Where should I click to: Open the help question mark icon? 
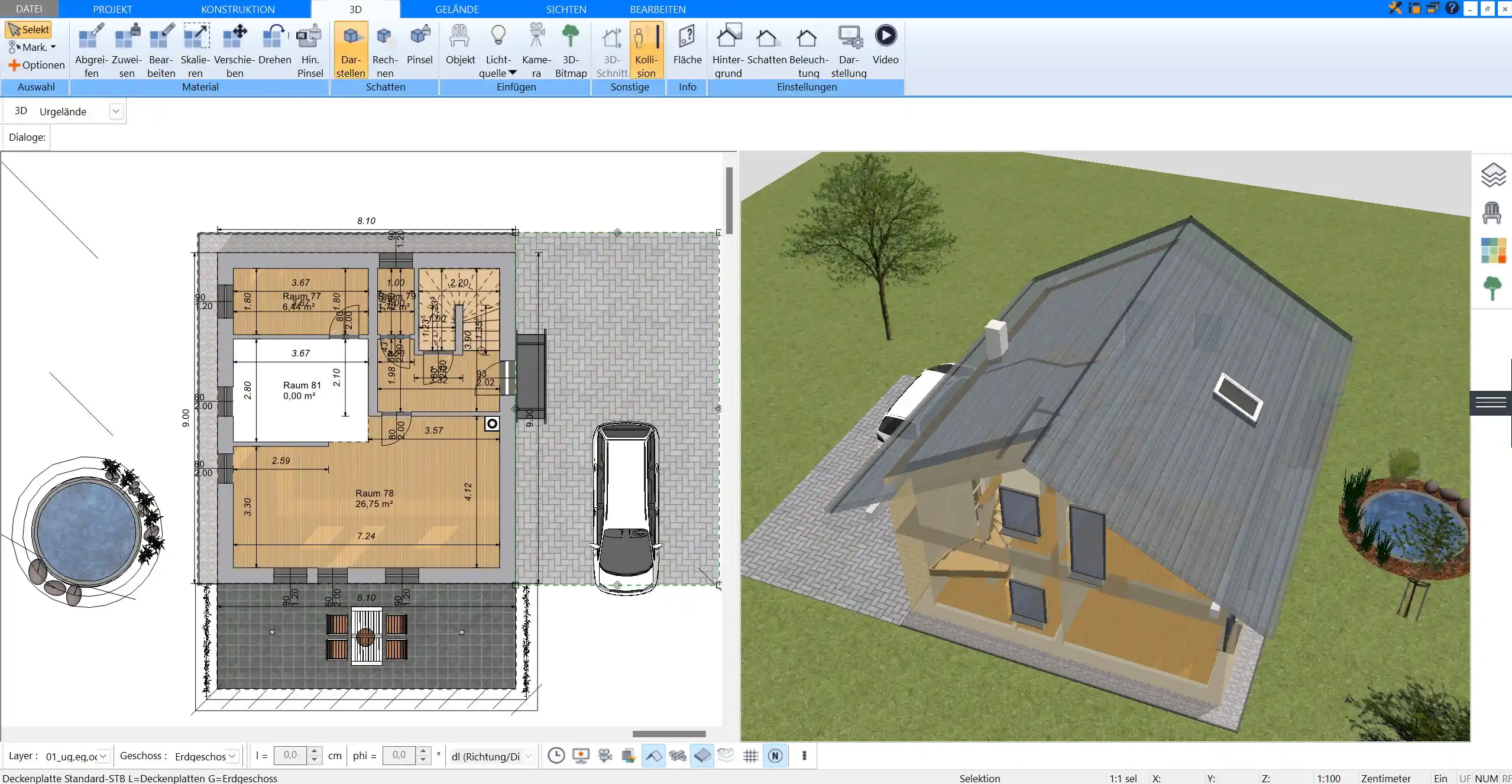click(x=1452, y=8)
